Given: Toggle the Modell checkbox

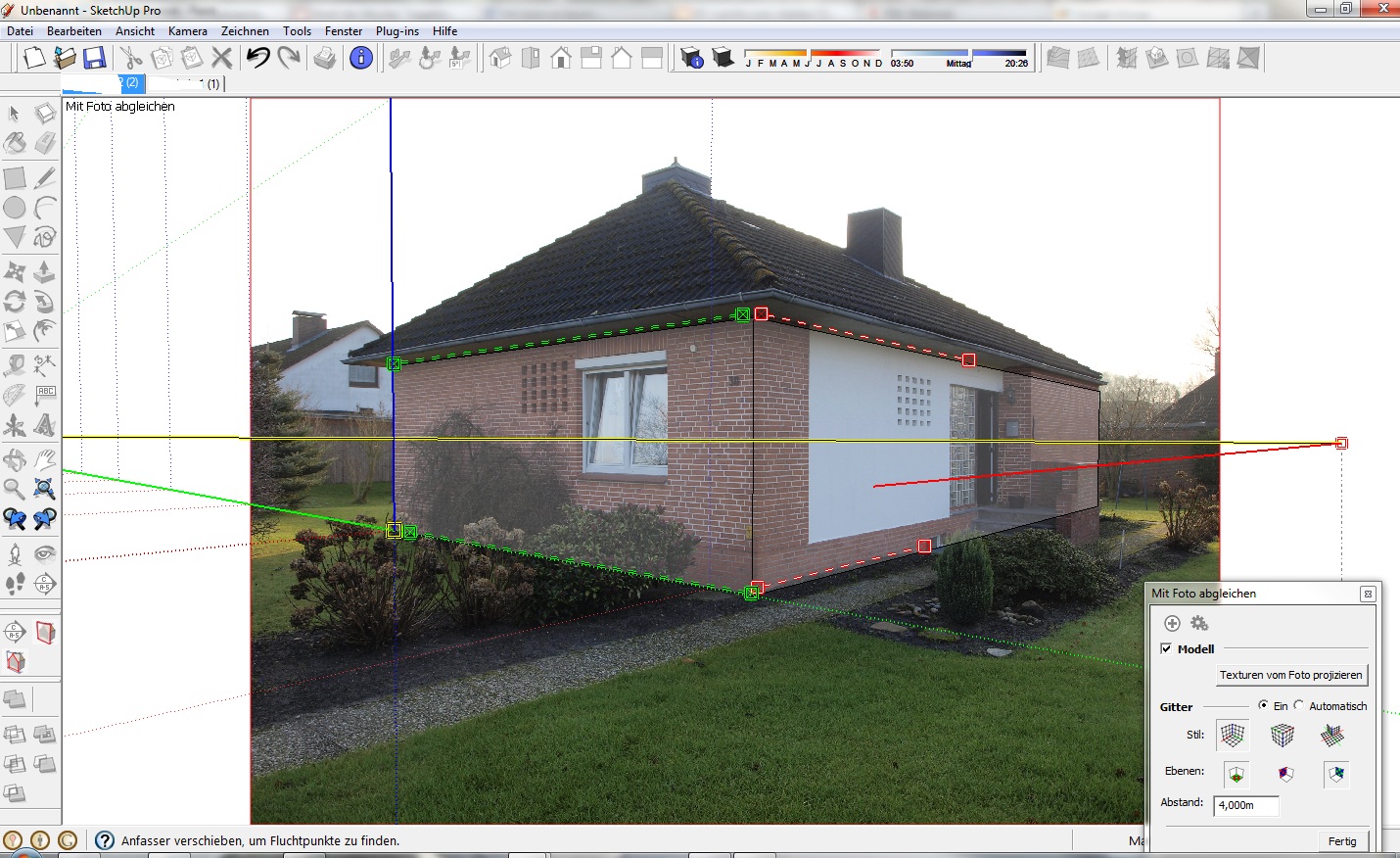Looking at the screenshot, I should click(x=1166, y=648).
